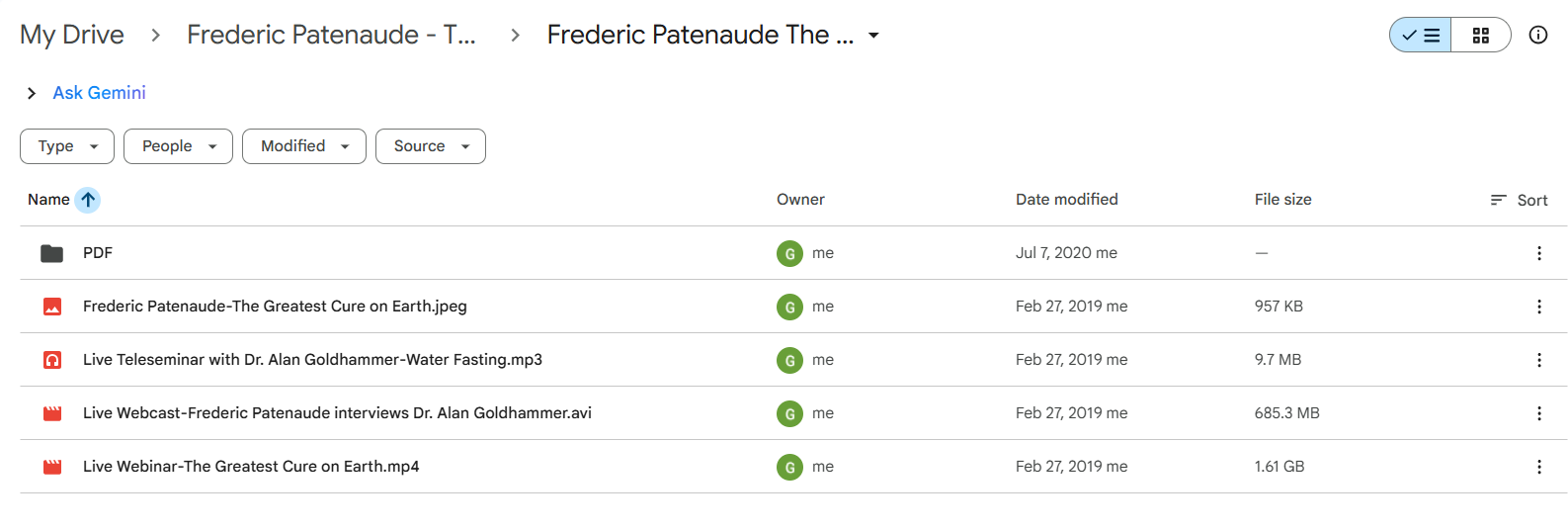Reverse name sort direction arrow
This screenshot has height=531, width=1568.
tap(88, 200)
